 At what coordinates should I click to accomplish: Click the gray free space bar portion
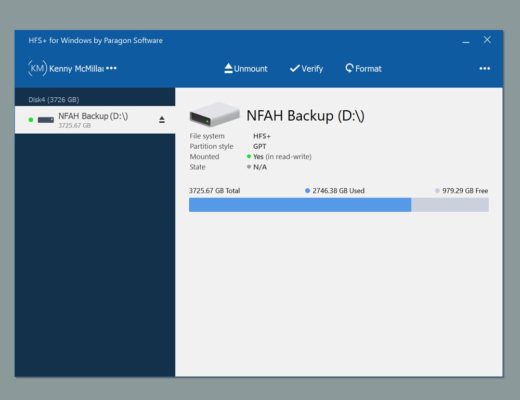pos(450,205)
